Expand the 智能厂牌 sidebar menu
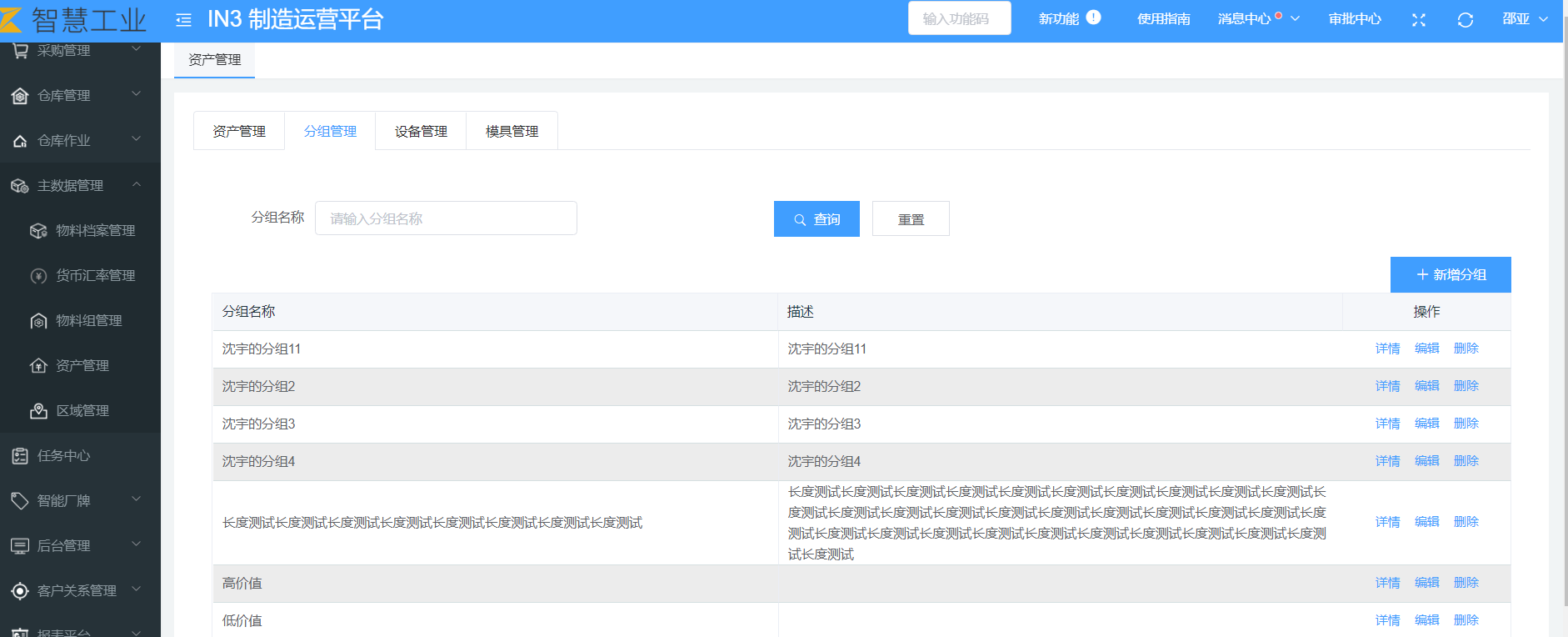Viewport: 1568px width, 637px height. [x=137, y=500]
